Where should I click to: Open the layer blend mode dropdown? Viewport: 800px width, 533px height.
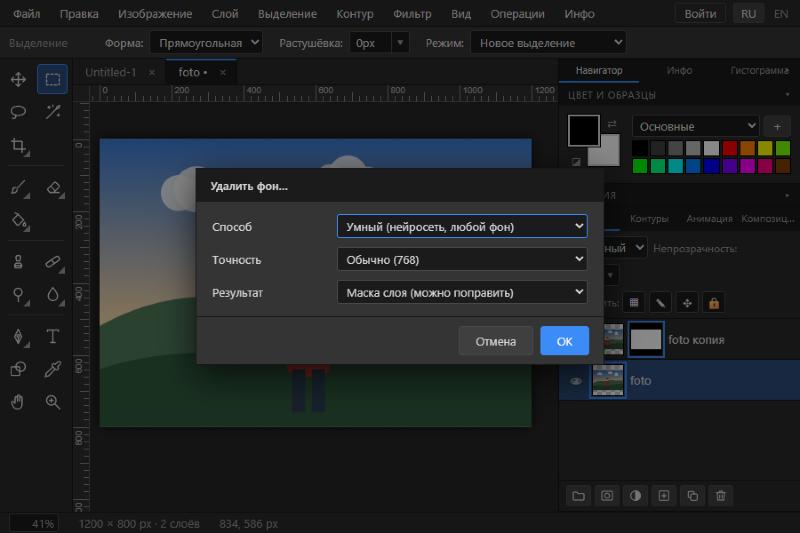(625, 248)
